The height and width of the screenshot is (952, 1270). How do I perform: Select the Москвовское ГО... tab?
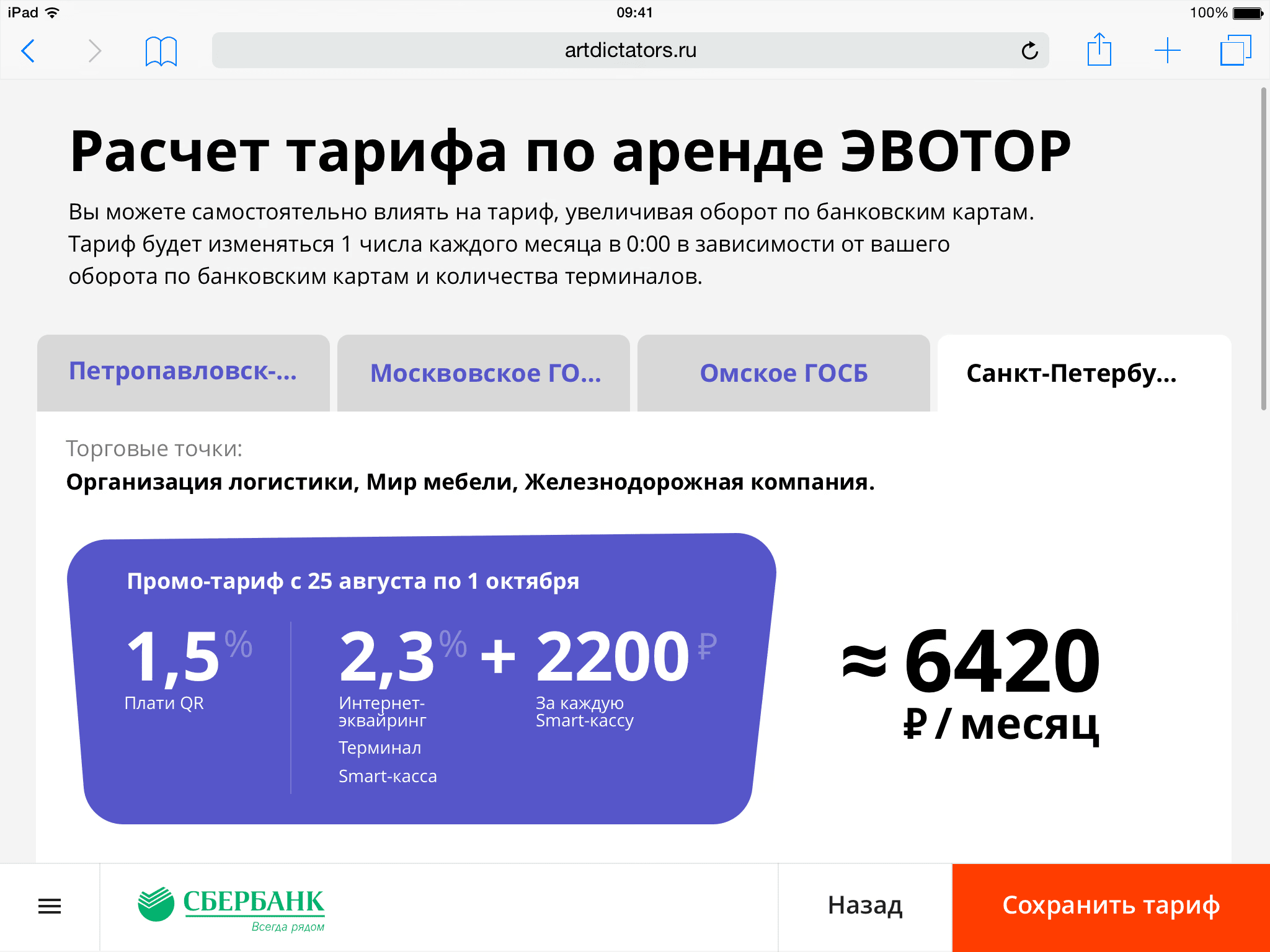[x=484, y=373]
